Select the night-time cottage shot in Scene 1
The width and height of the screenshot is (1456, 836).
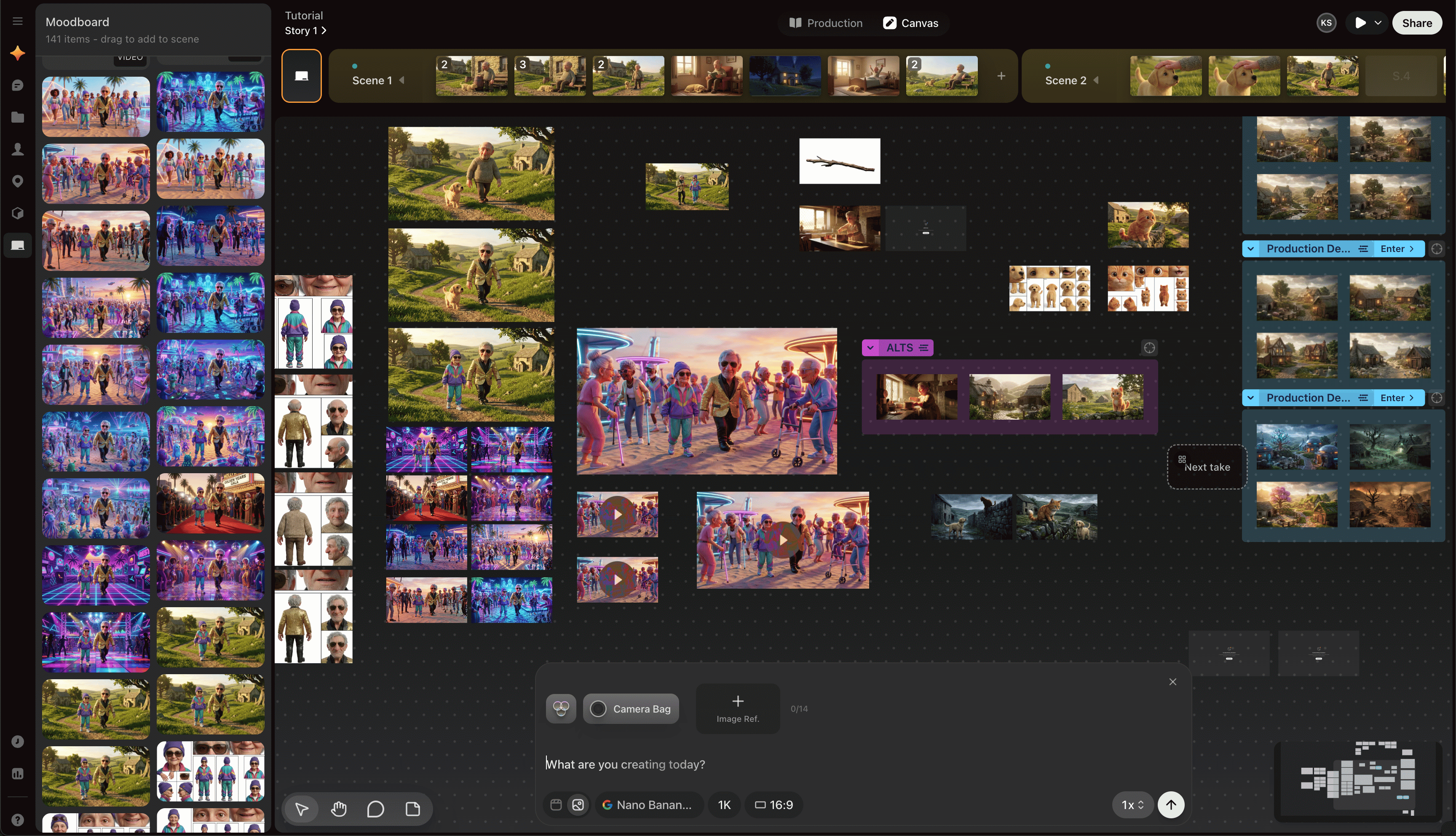[x=785, y=76]
